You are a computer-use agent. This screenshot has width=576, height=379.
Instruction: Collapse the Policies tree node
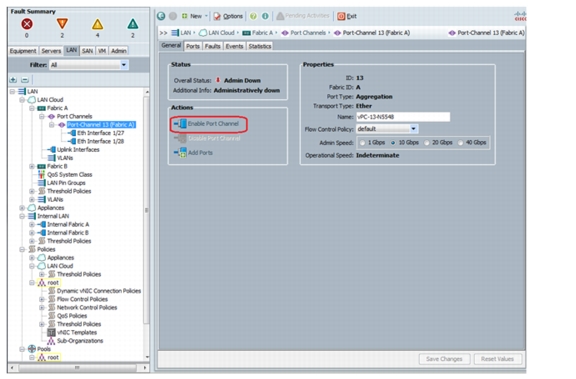point(22,249)
